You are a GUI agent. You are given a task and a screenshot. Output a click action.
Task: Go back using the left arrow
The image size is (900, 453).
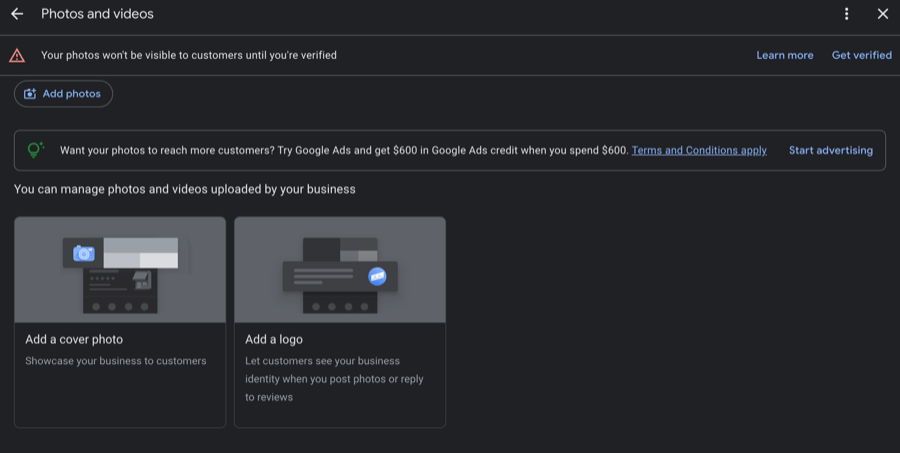click(x=17, y=14)
